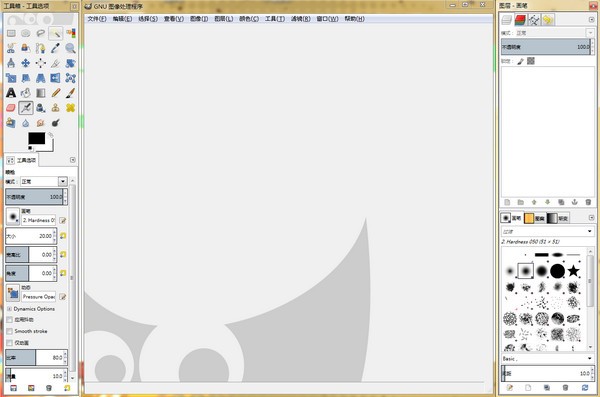
Task: Switch to the 渐变 gradients tab
Action: 558,218
